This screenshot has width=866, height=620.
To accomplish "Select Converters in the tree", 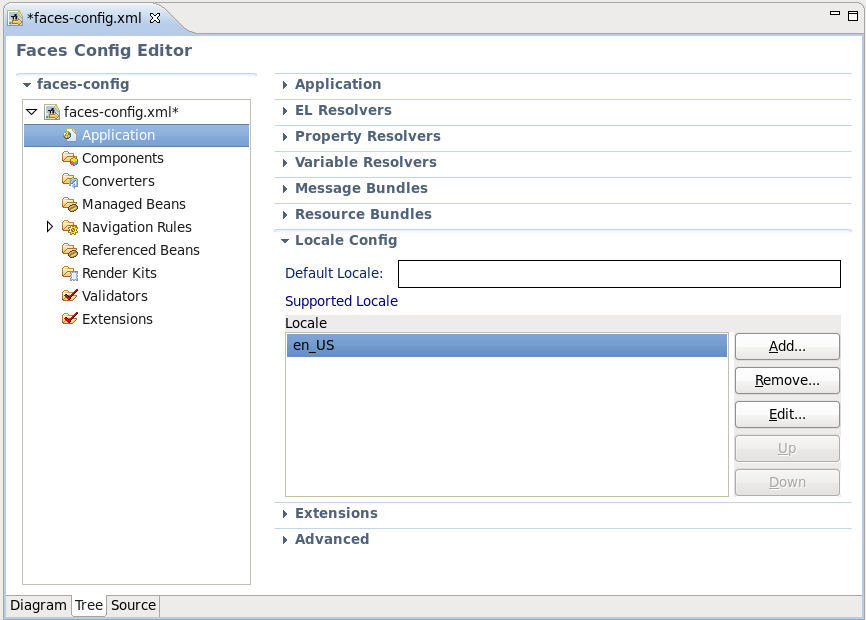I will (x=118, y=181).
